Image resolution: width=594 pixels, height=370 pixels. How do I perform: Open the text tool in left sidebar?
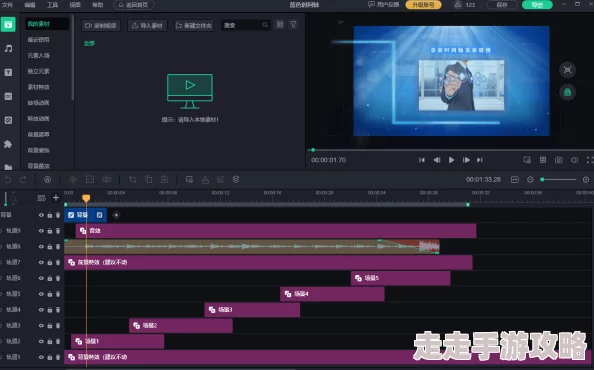click(x=8, y=72)
